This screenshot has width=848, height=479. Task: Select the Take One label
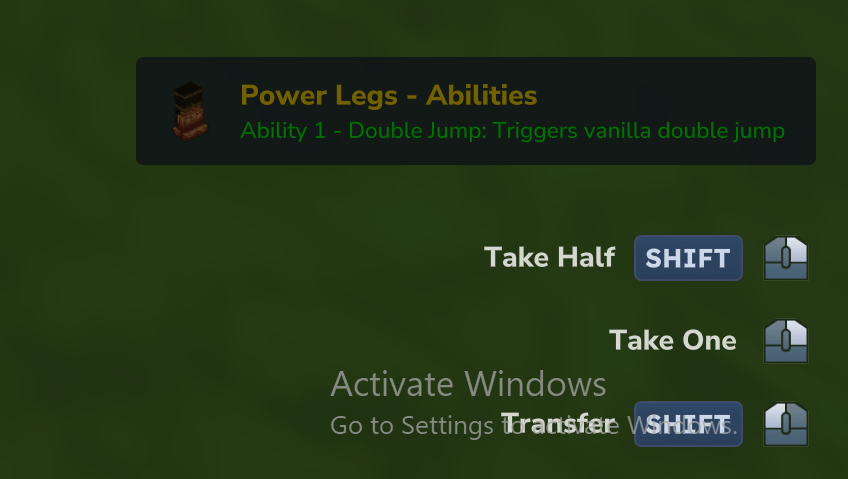click(x=672, y=341)
